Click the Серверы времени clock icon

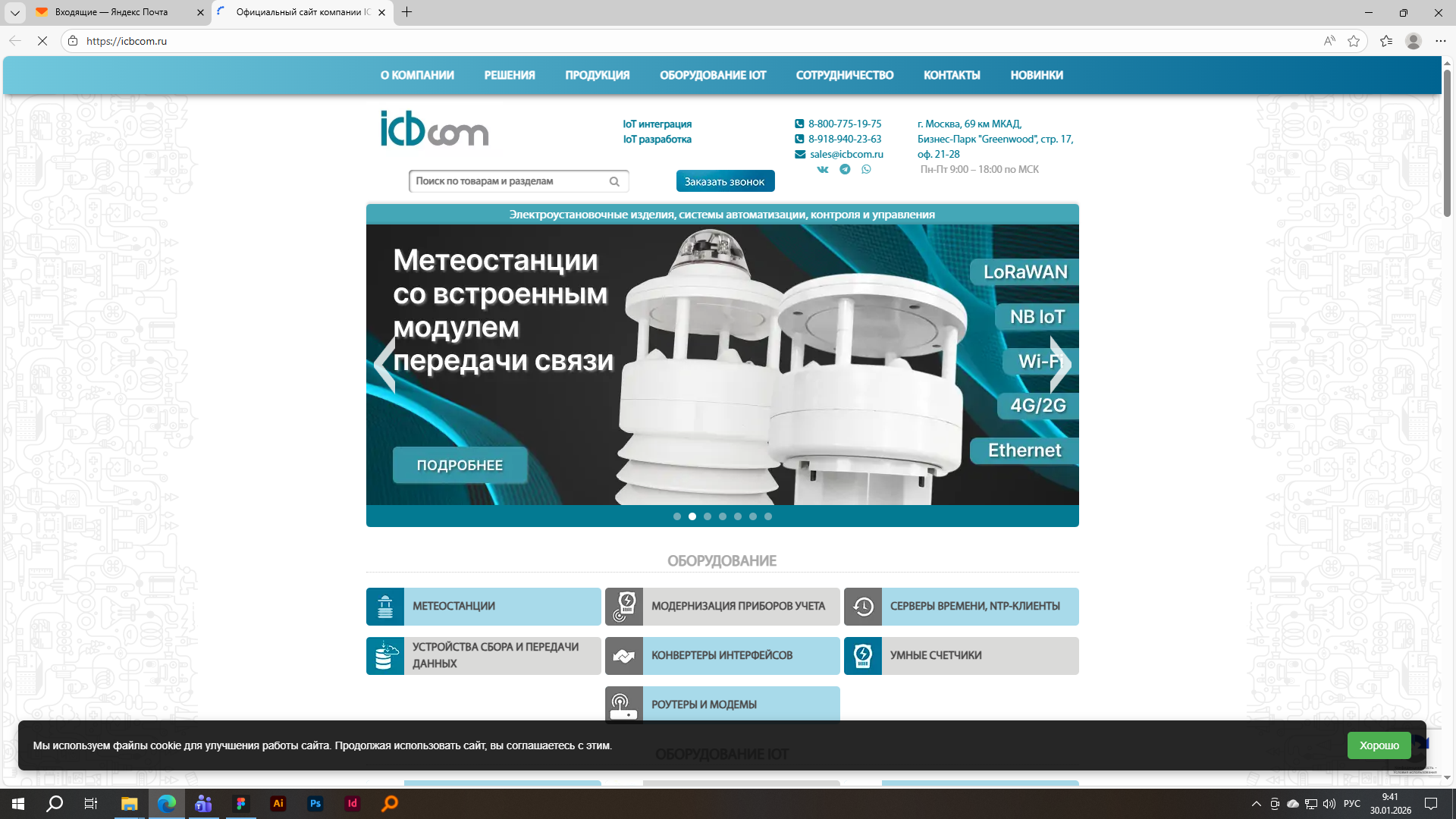(862, 606)
